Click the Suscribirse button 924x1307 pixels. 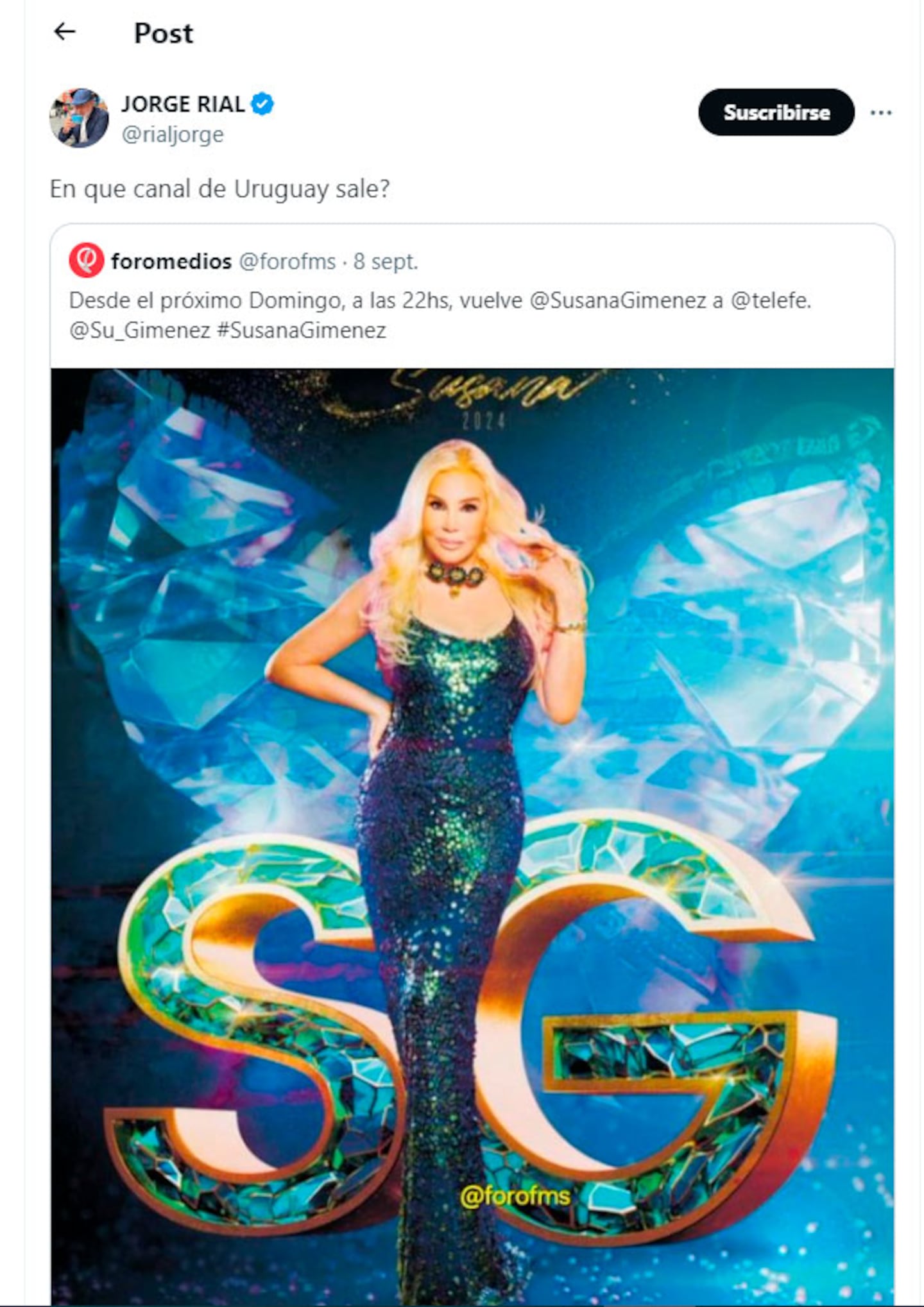(x=776, y=112)
